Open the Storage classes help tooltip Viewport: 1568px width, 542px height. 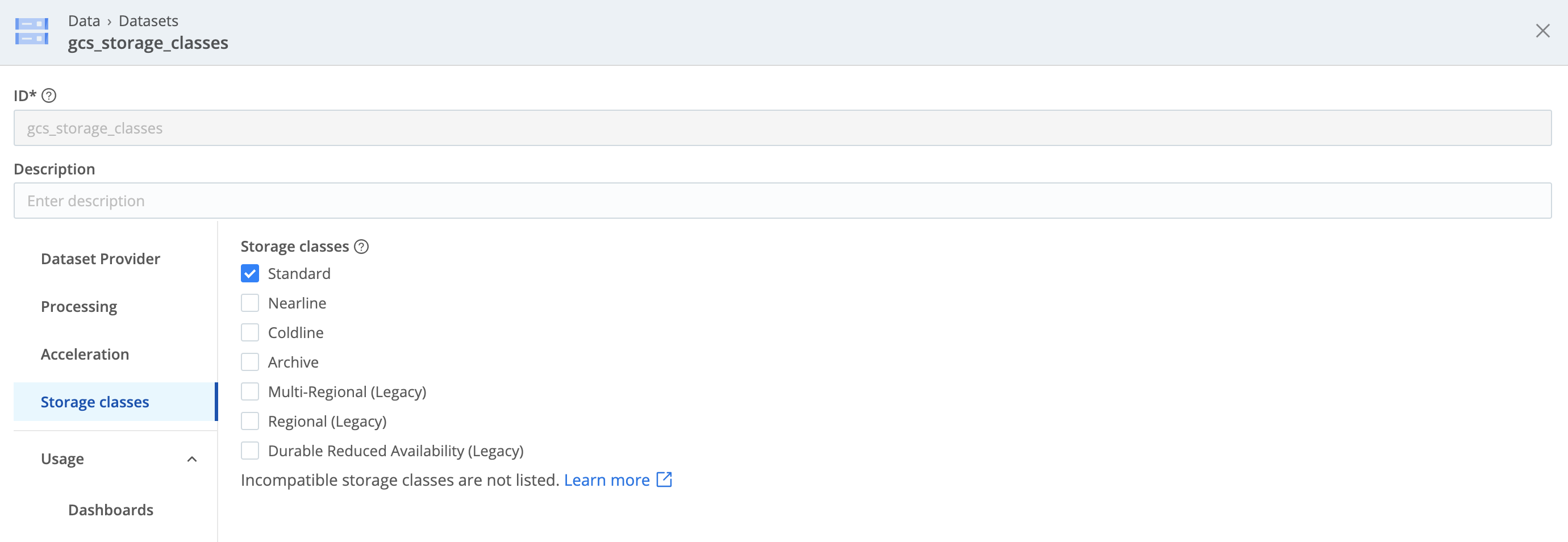pyautogui.click(x=360, y=246)
